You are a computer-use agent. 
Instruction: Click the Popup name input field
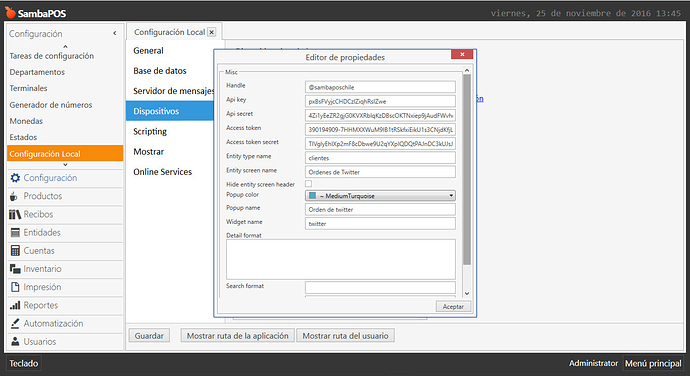point(380,209)
